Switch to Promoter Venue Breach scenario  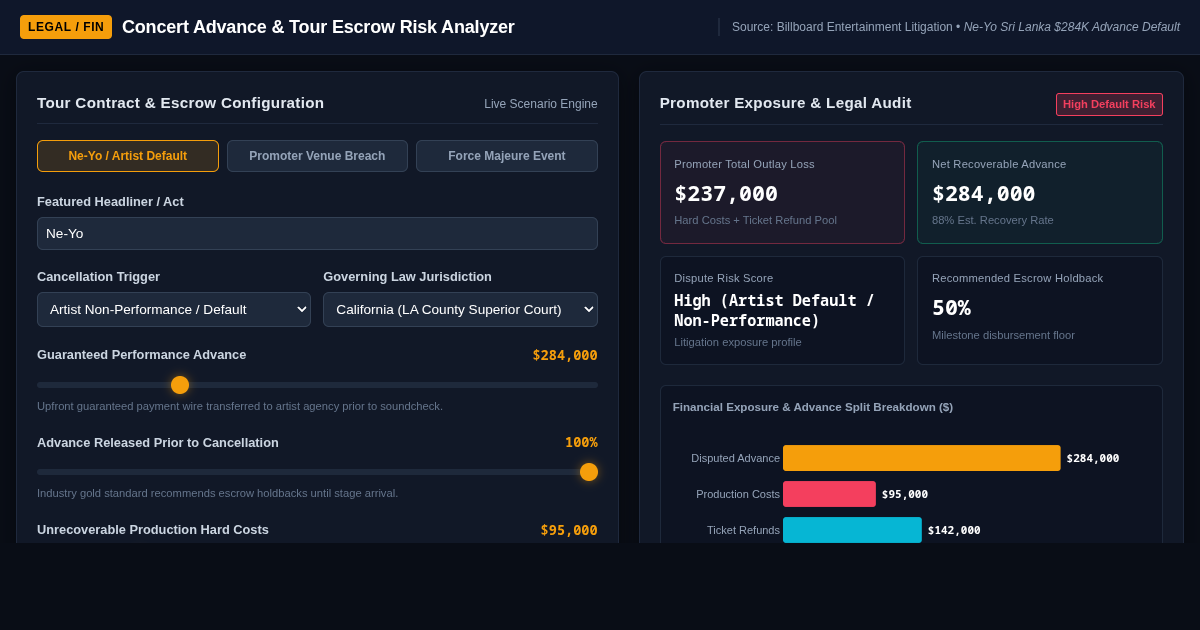[x=317, y=156]
